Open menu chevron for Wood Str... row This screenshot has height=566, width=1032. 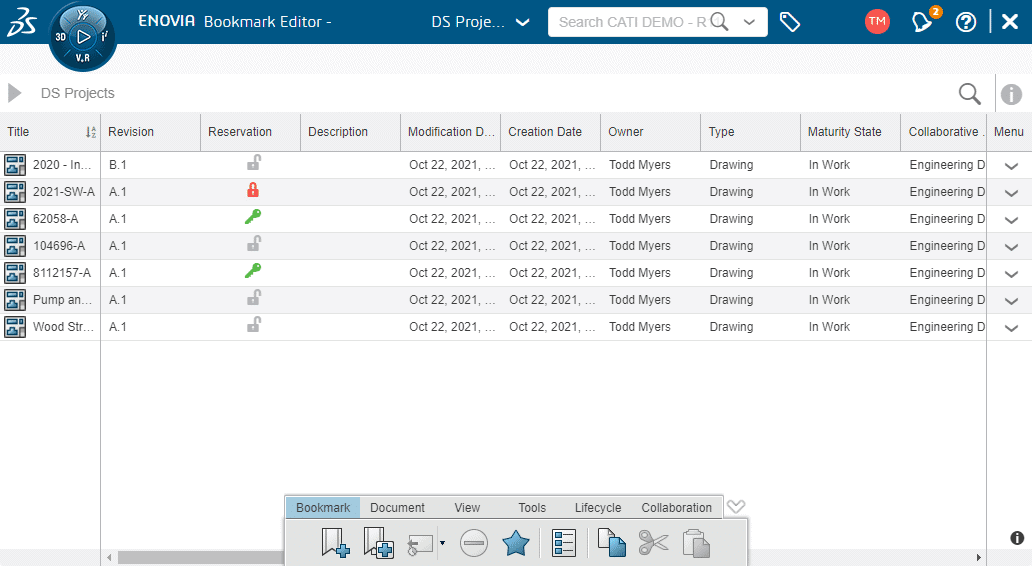coord(1011,328)
